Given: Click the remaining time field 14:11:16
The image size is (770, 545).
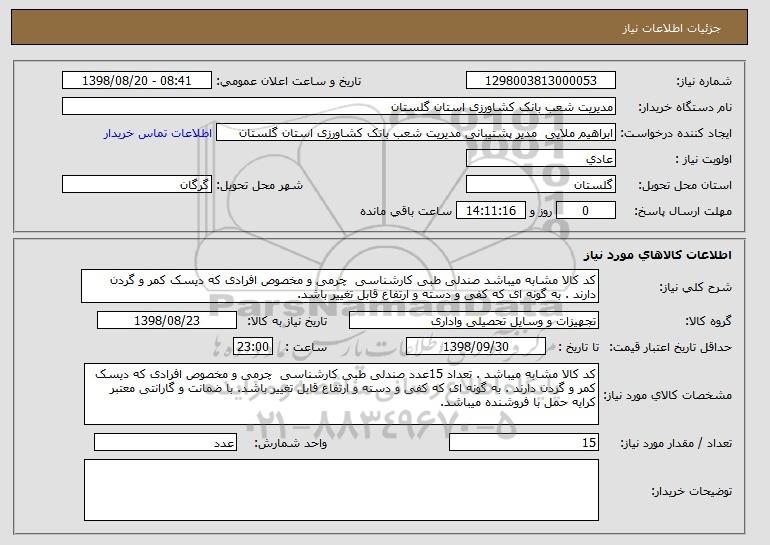Looking at the screenshot, I should tap(491, 211).
